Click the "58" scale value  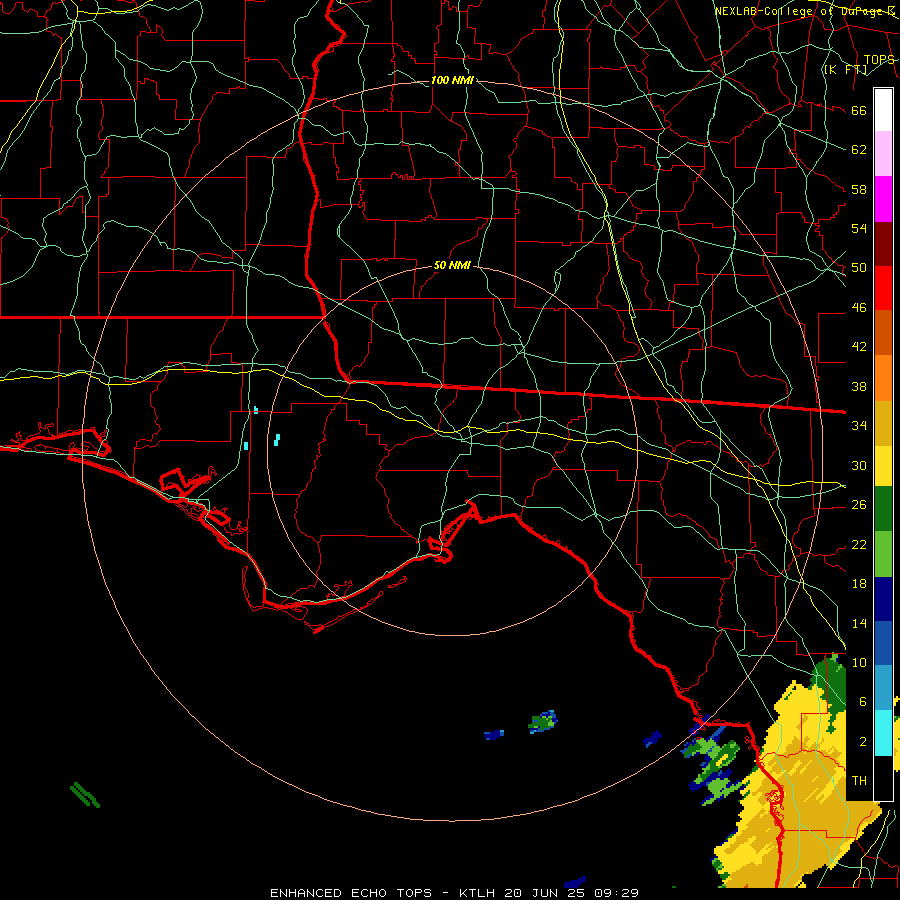click(859, 189)
